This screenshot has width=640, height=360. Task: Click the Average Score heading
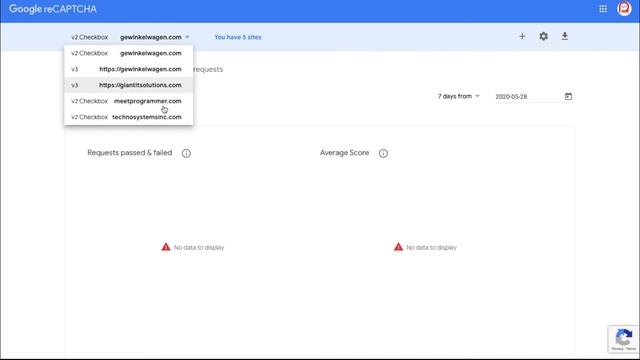[344, 153]
